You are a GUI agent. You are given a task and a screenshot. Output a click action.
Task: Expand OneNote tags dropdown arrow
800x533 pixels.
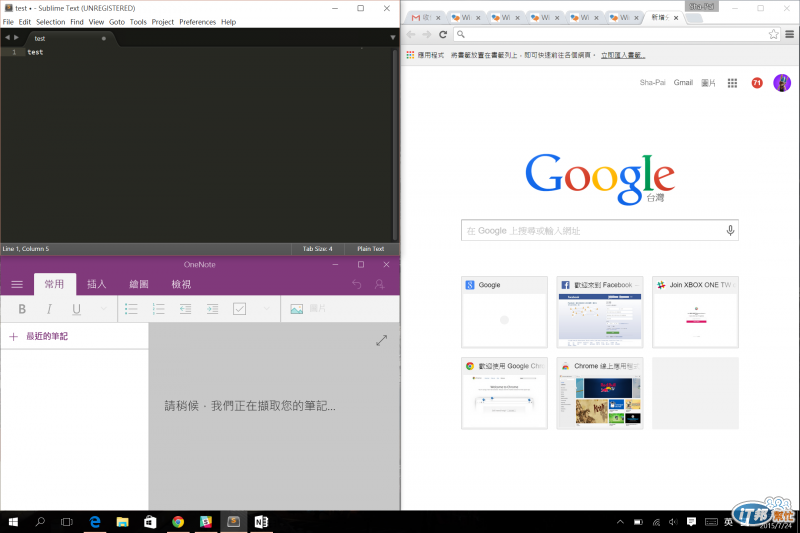coord(266,309)
